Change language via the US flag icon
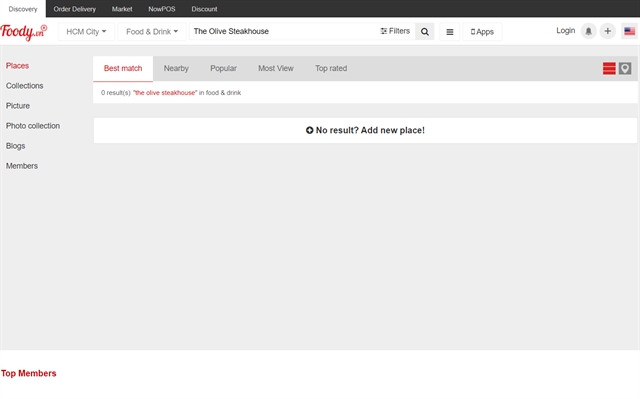The height and width of the screenshot is (399, 640). click(629, 31)
